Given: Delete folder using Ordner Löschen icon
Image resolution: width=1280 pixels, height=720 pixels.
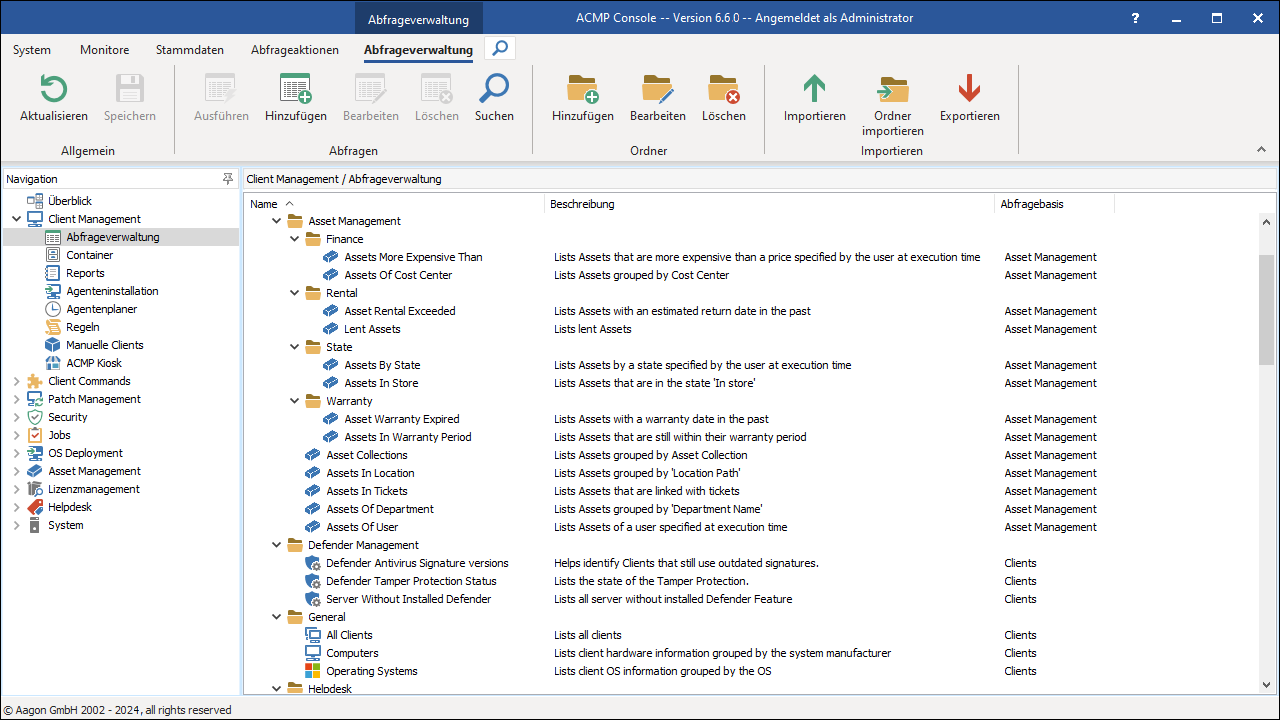Looking at the screenshot, I should click(x=723, y=90).
